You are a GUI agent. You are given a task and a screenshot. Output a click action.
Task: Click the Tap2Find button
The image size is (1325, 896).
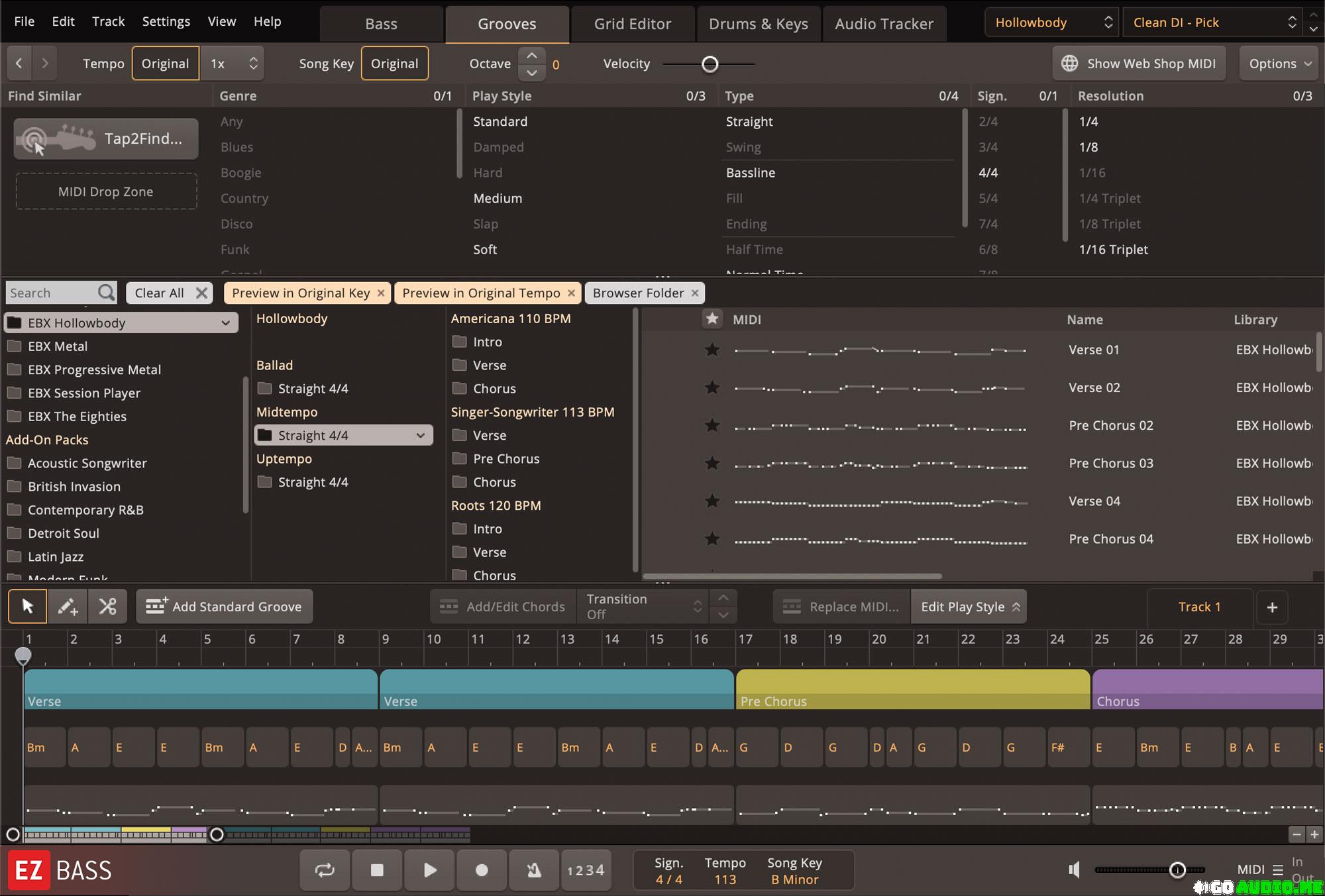(x=106, y=139)
